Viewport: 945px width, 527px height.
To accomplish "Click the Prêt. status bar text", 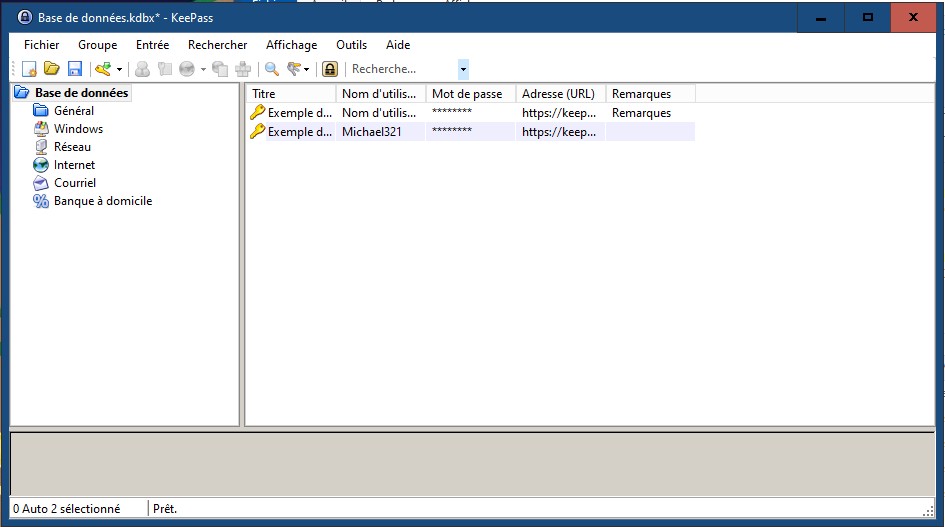I will click(x=165, y=509).
